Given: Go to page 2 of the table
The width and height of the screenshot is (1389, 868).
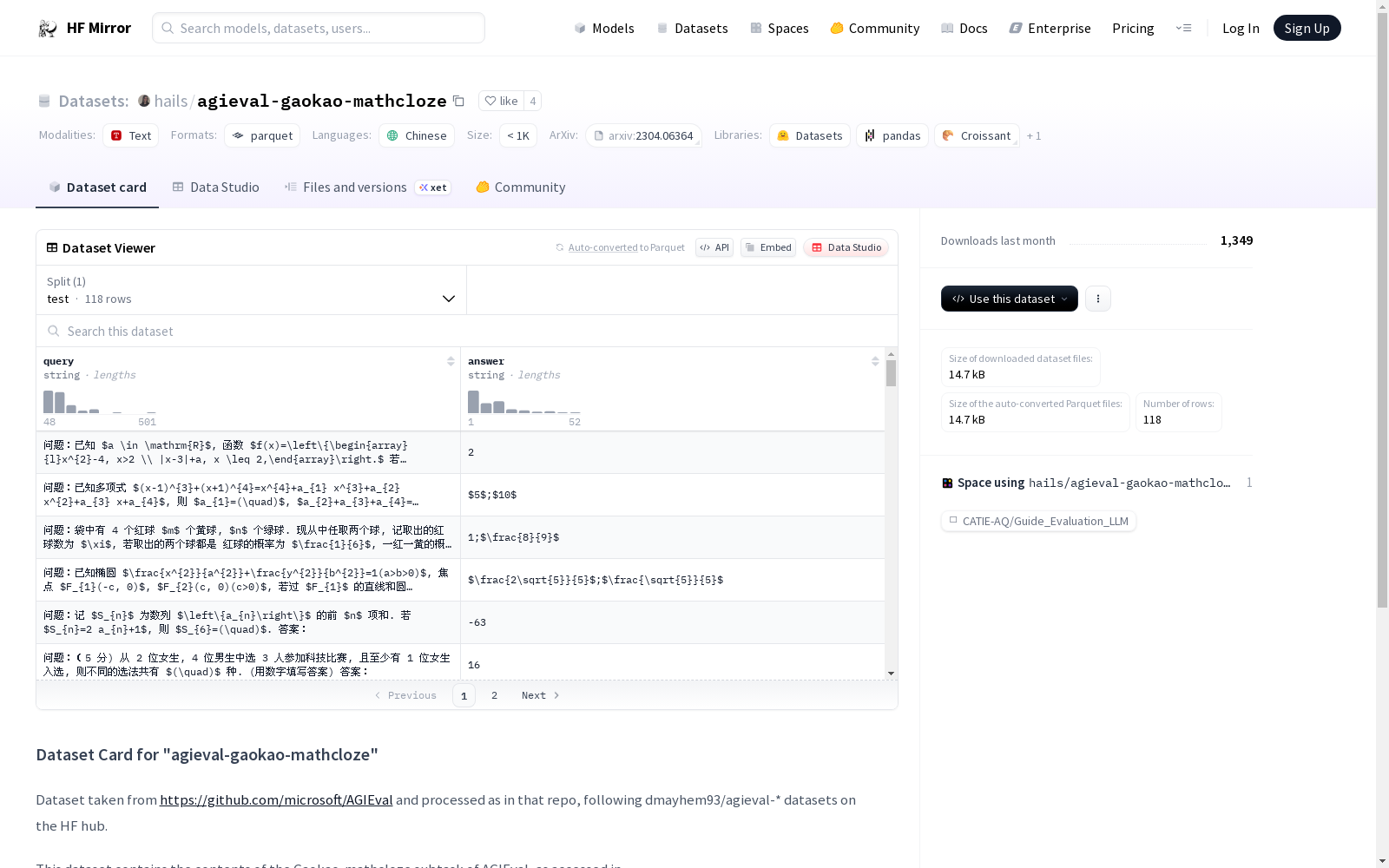Looking at the screenshot, I should (494, 695).
